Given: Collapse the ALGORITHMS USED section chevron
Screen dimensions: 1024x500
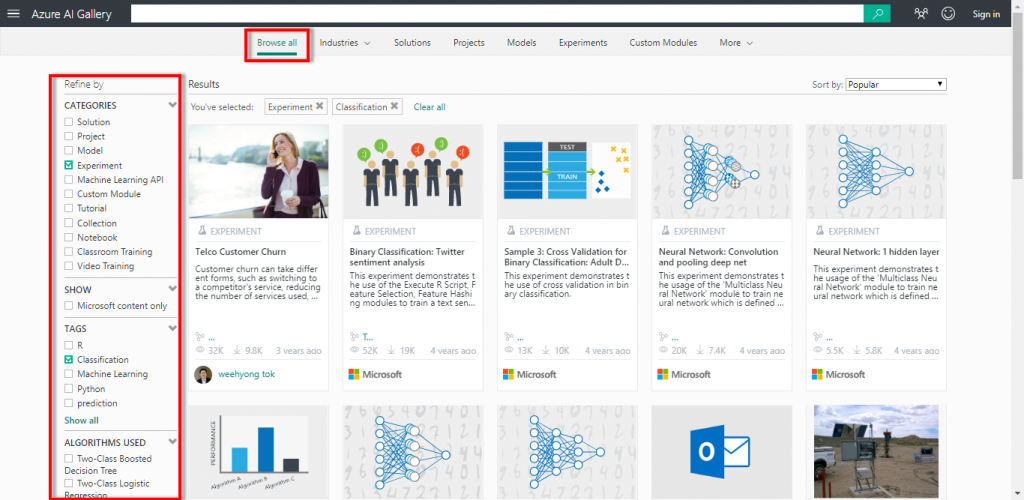Looking at the screenshot, I should (x=172, y=442).
